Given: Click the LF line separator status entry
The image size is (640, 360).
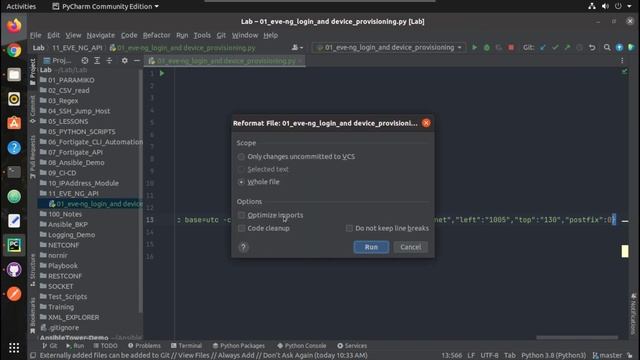Looking at the screenshot, I should click(x=471, y=355).
